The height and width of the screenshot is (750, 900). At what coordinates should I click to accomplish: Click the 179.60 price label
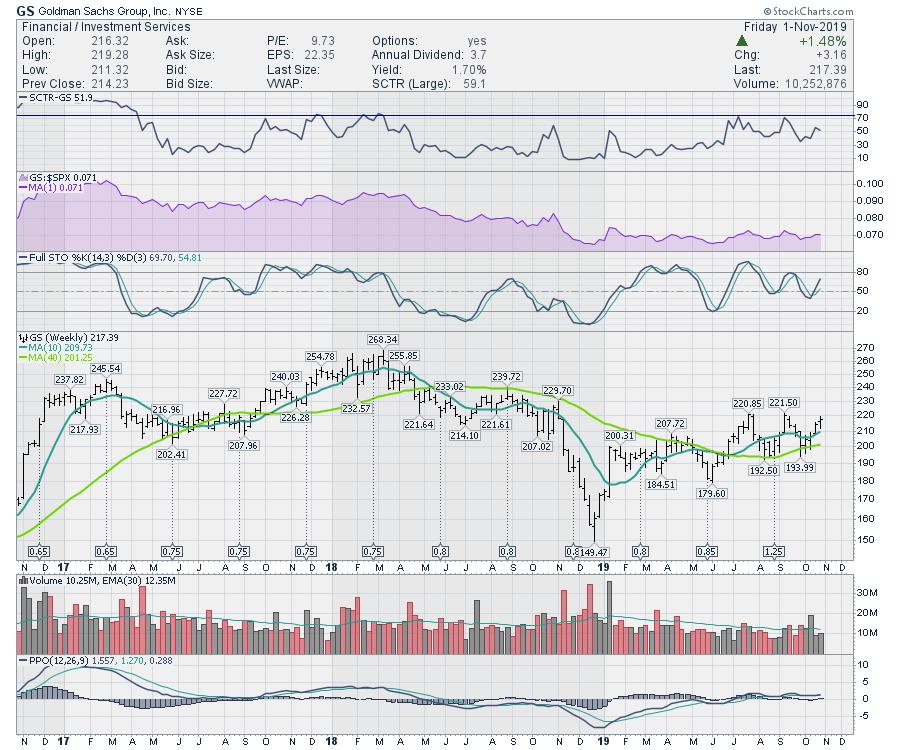coord(712,493)
